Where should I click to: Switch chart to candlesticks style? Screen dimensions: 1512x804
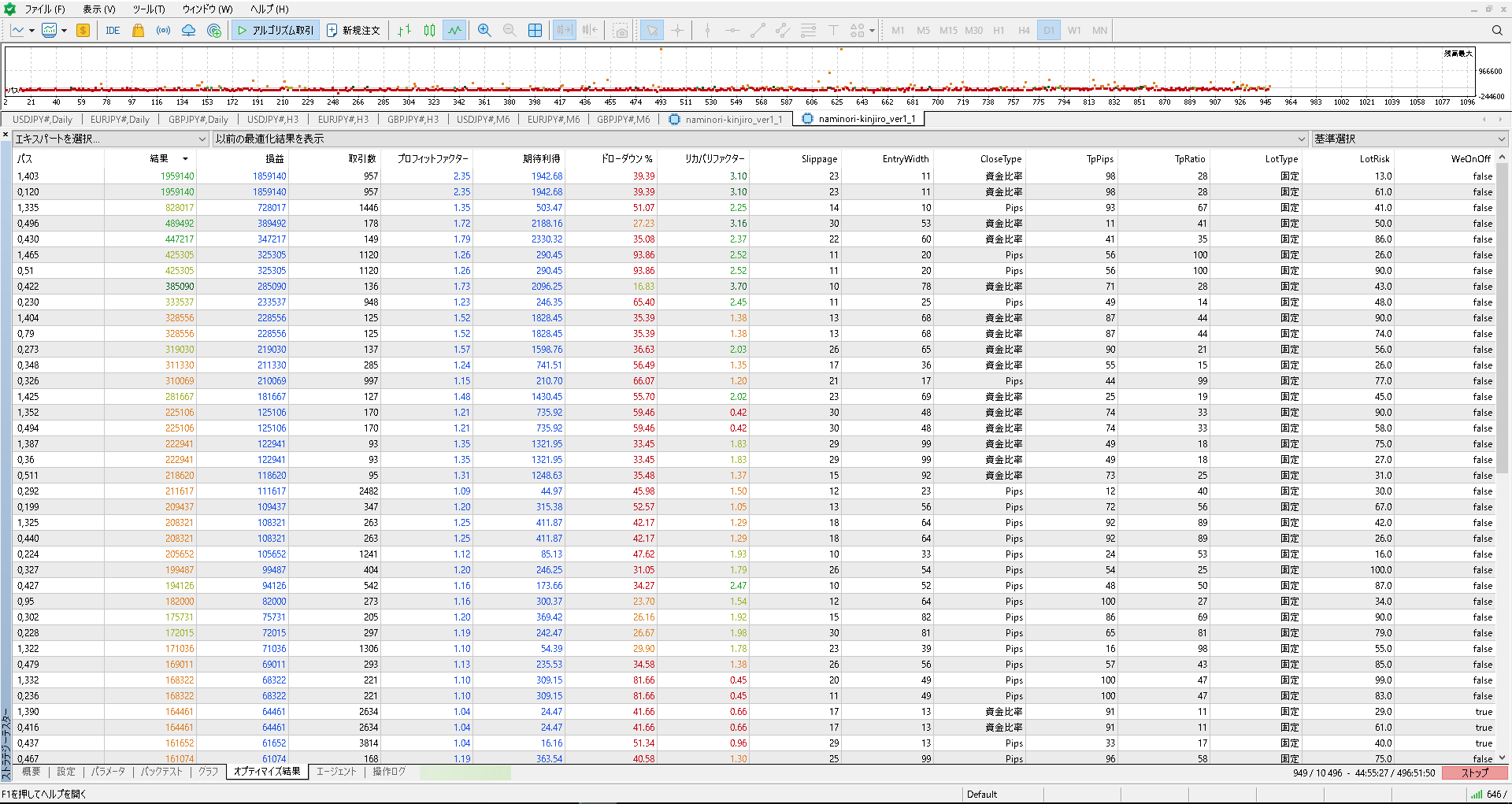tap(429, 31)
